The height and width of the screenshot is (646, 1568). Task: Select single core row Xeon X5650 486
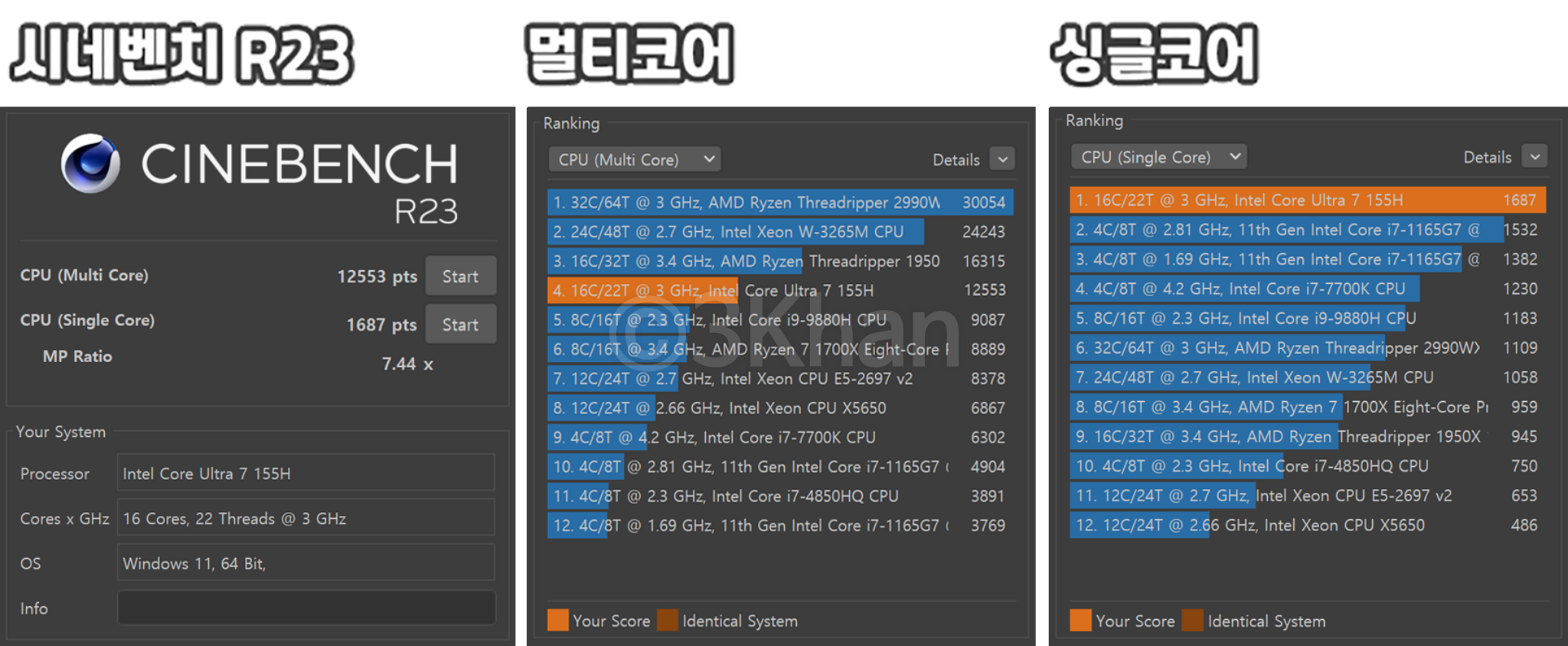1308,524
